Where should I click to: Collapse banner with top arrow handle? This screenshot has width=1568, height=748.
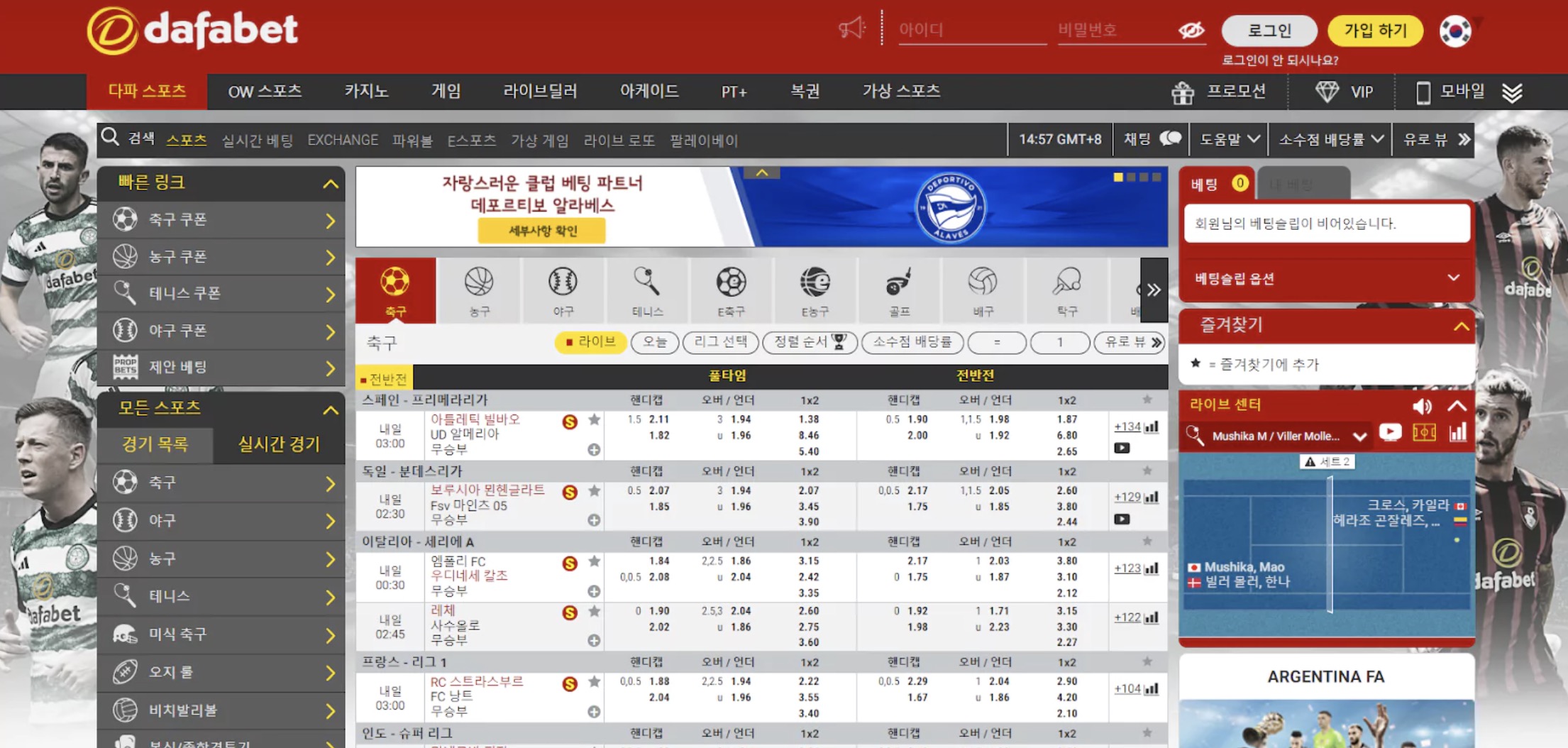tap(762, 172)
